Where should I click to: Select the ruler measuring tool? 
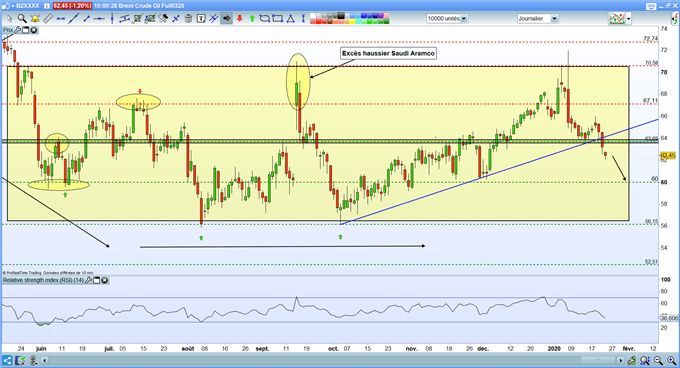click(48, 19)
